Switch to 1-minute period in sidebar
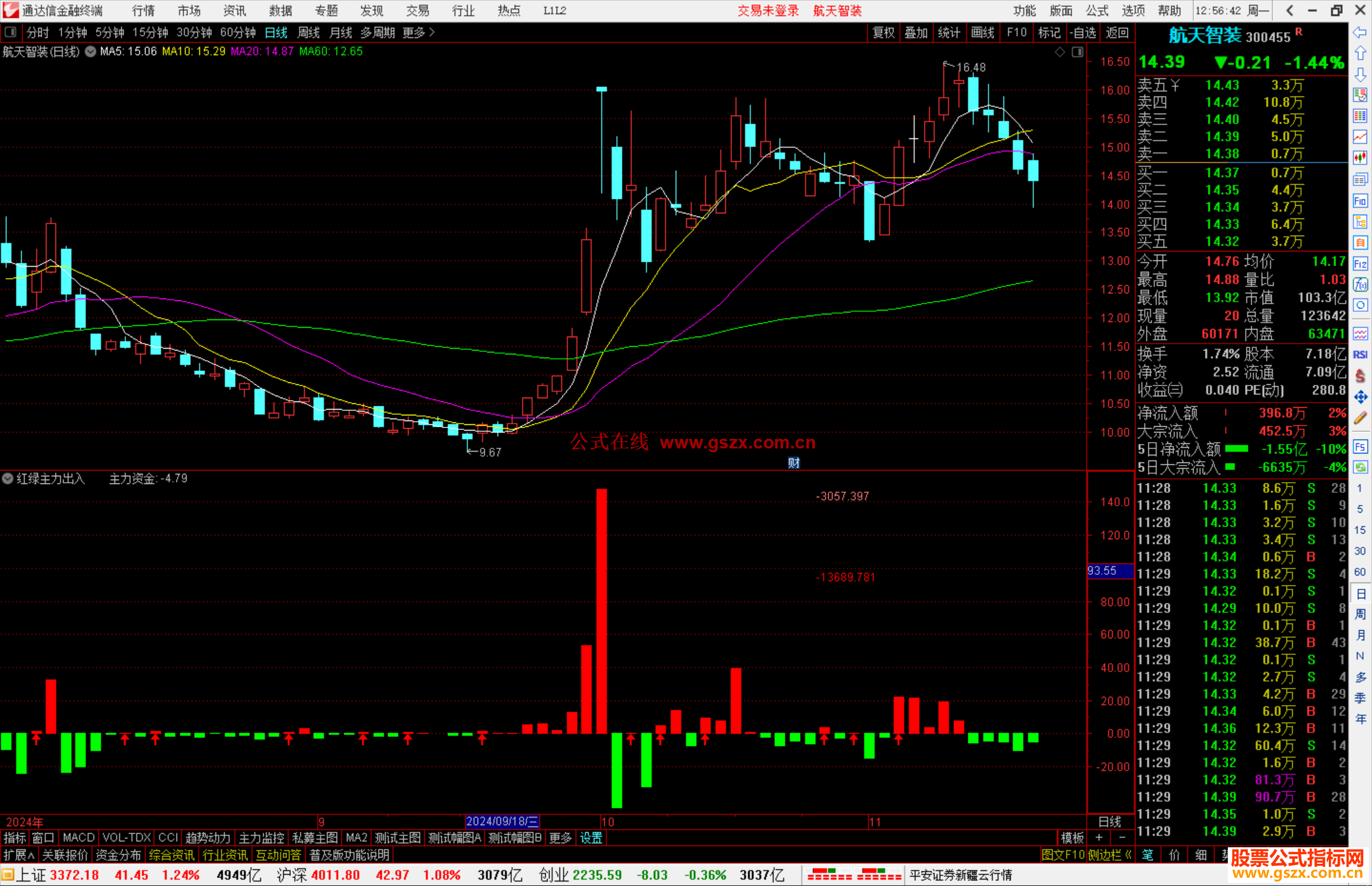1372x886 pixels. 1359,488
